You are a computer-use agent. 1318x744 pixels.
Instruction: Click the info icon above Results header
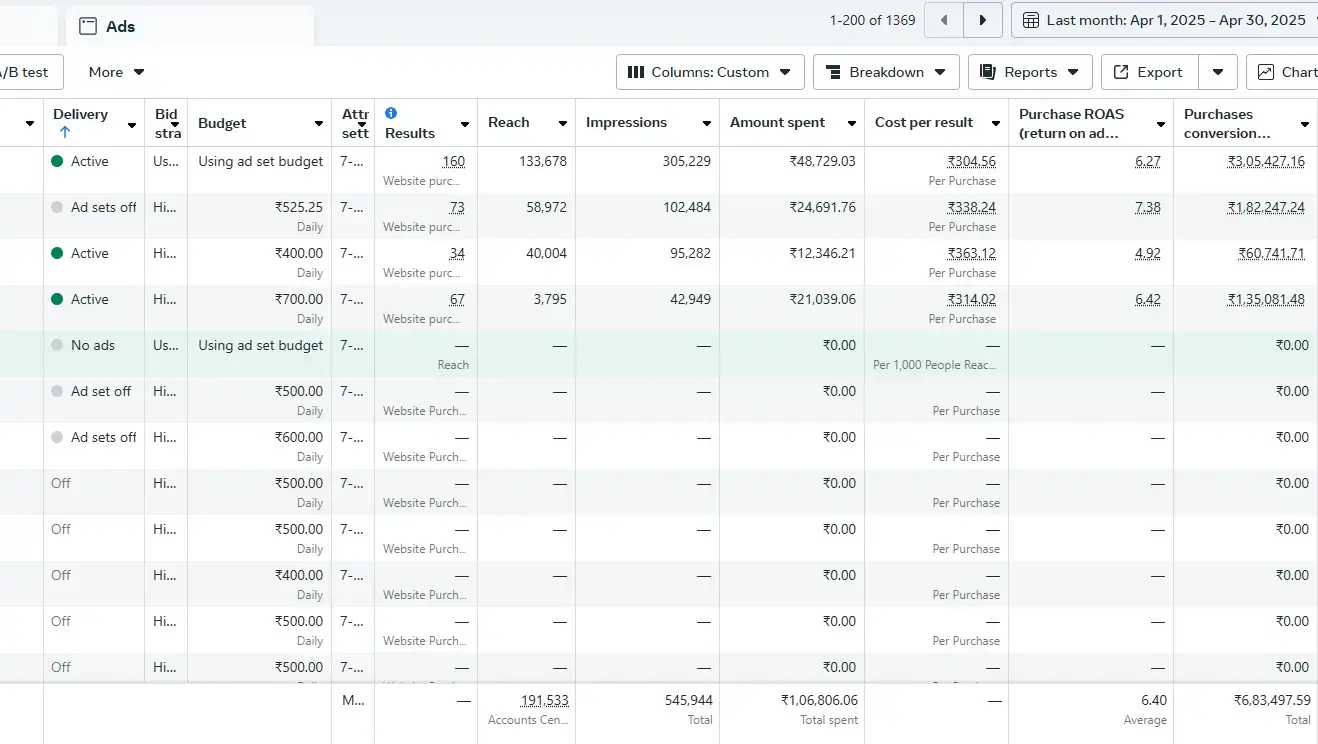391,113
